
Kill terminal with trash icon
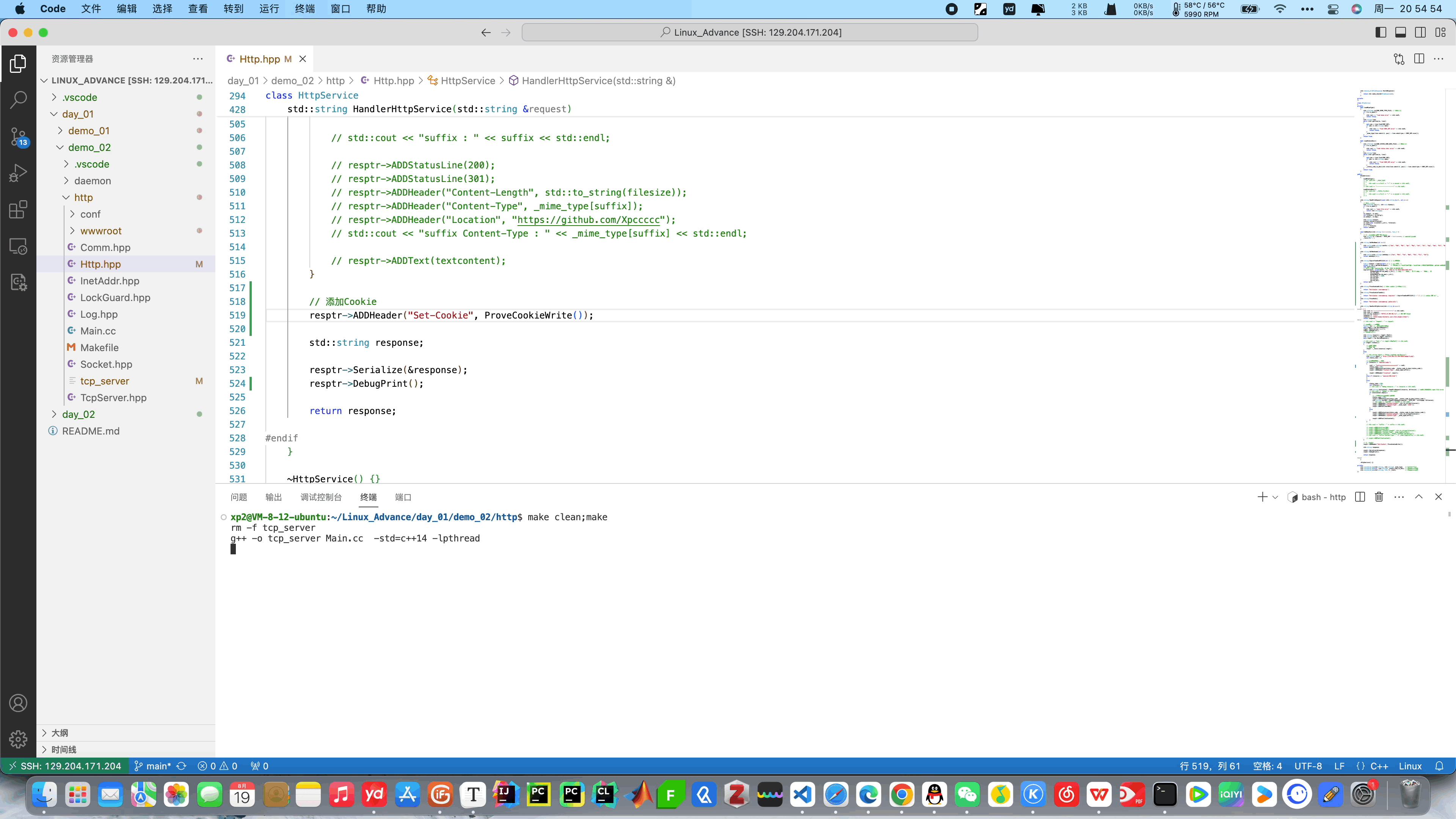pos(1379,497)
